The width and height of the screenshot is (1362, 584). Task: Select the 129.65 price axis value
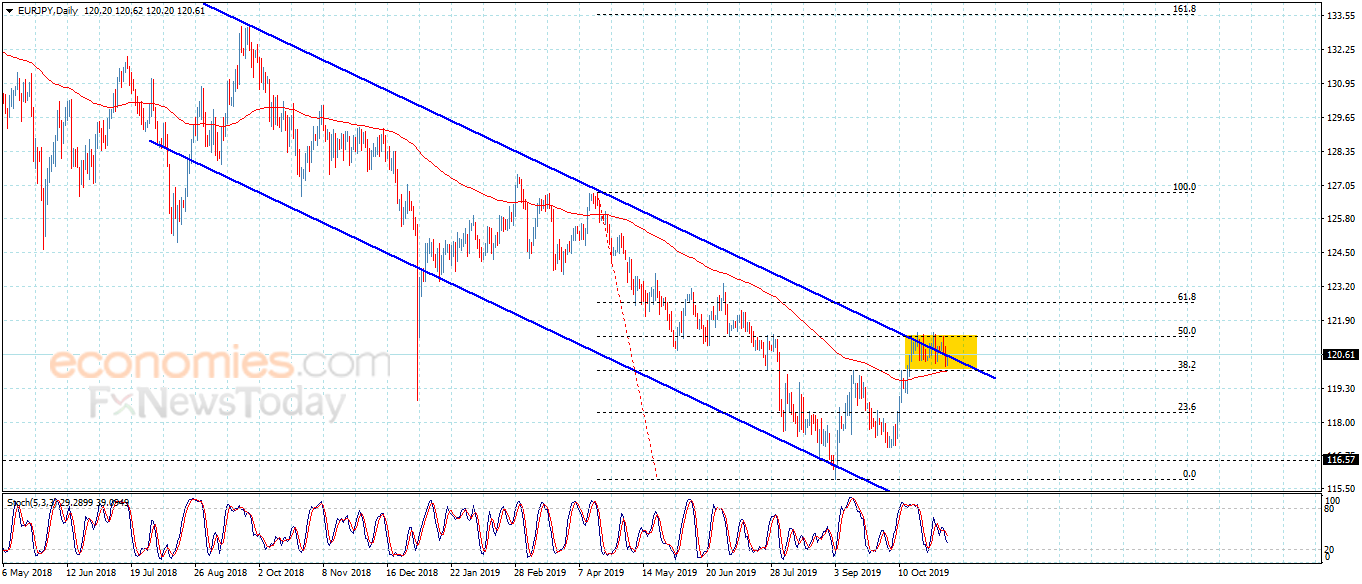[x=1340, y=118]
